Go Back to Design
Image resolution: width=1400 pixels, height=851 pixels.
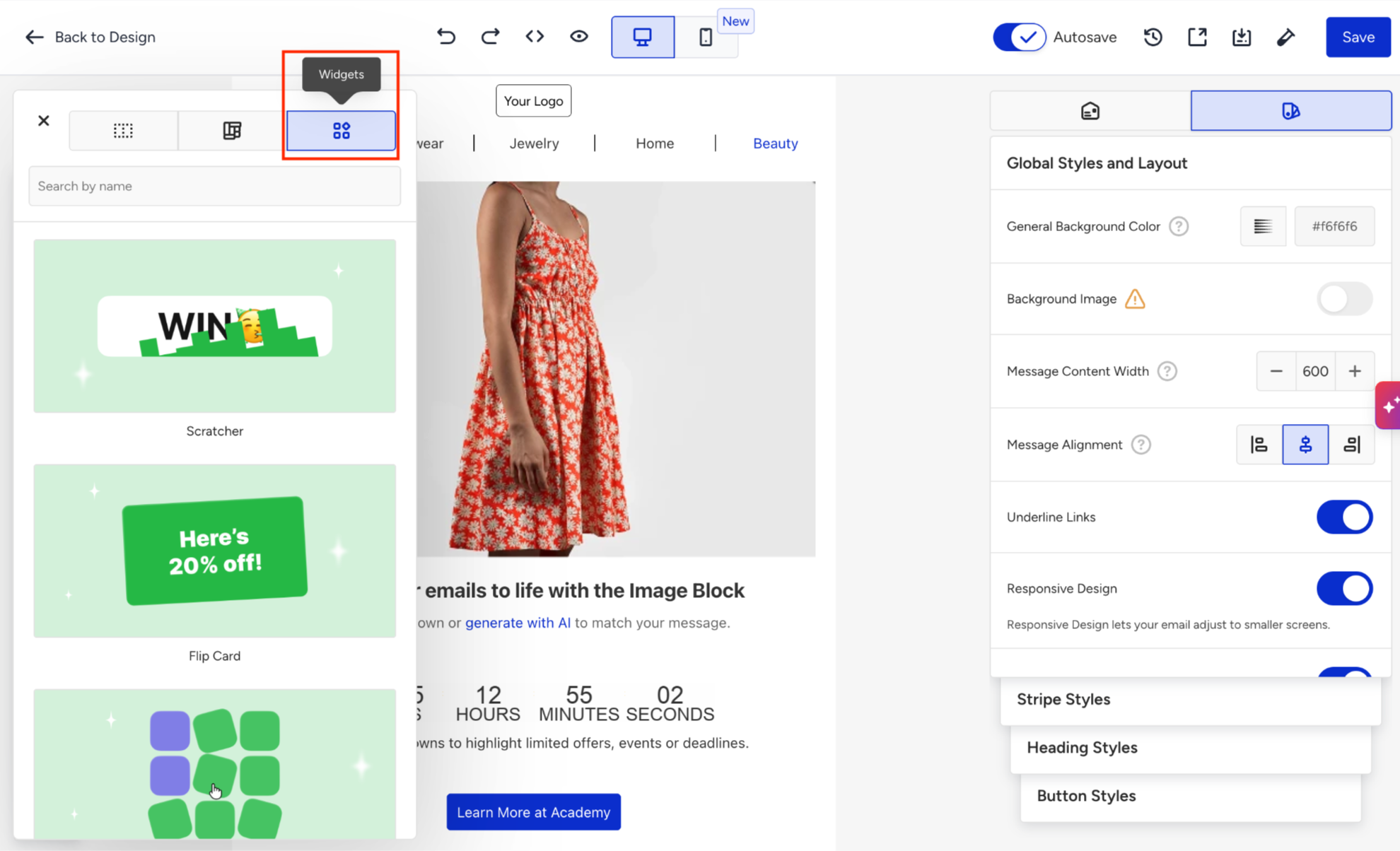[91, 37]
